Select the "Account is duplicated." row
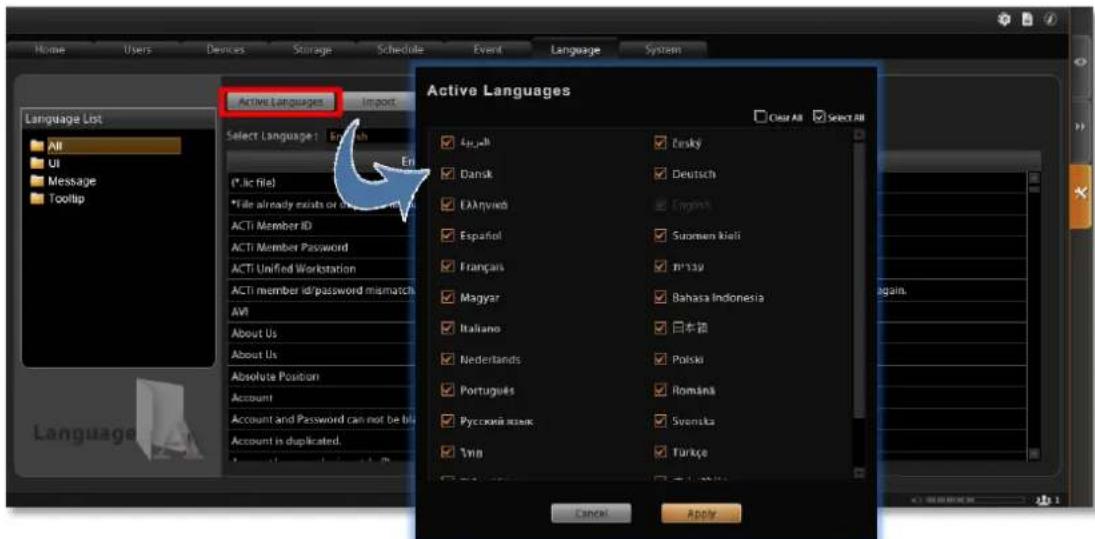Viewport: 1095px width, 539px height. tap(321, 441)
